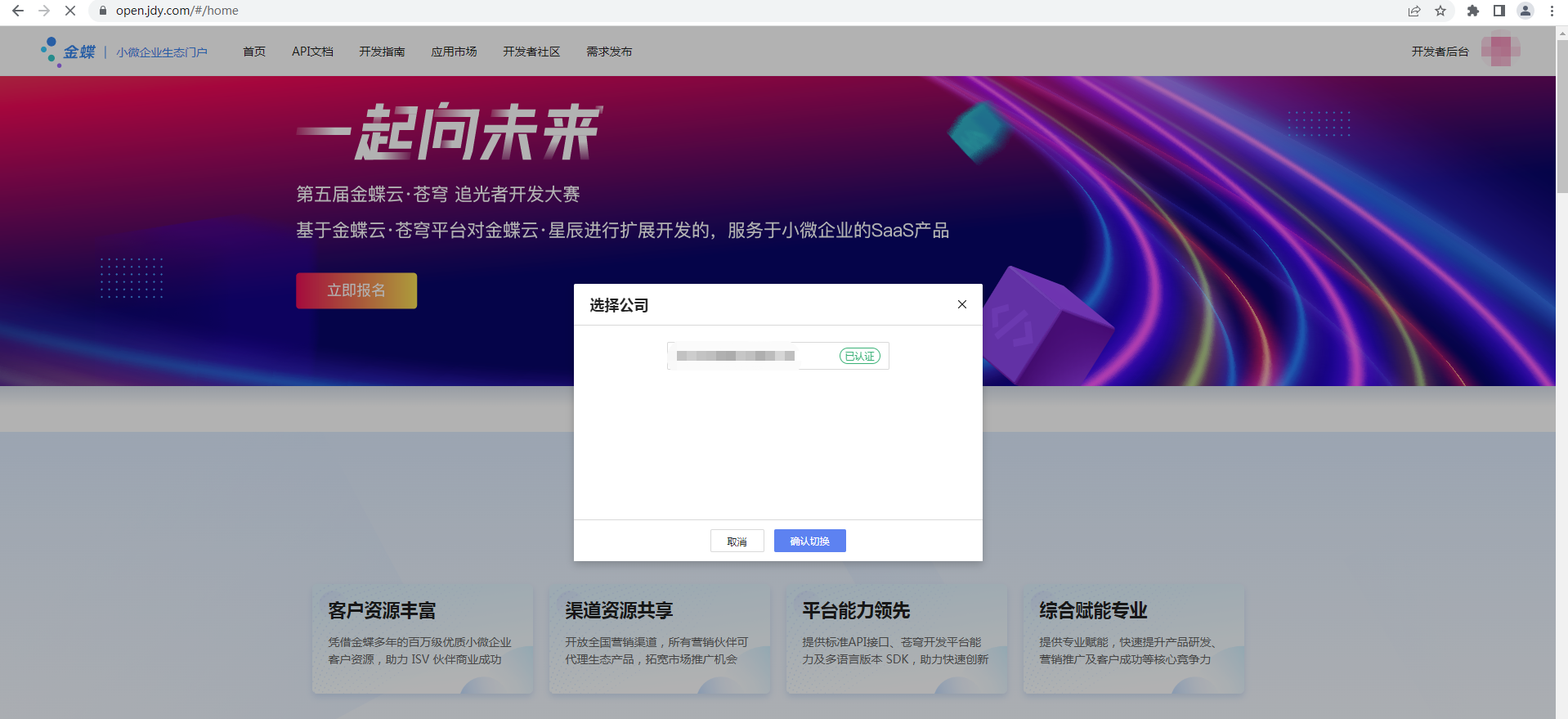1568x719 pixels.
Task: Click the user avatar in site header
Action: (x=1501, y=50)
